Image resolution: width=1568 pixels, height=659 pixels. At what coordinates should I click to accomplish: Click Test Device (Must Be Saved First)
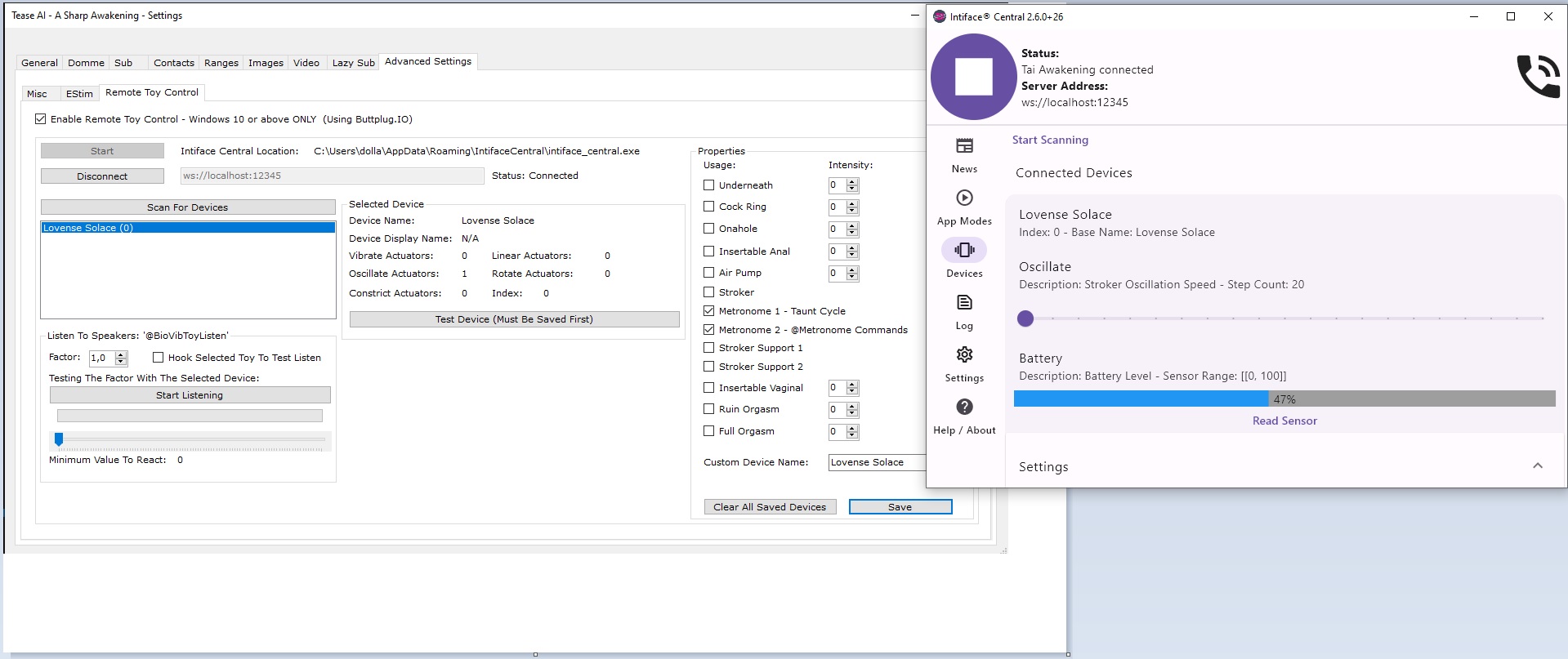[515, 319]
